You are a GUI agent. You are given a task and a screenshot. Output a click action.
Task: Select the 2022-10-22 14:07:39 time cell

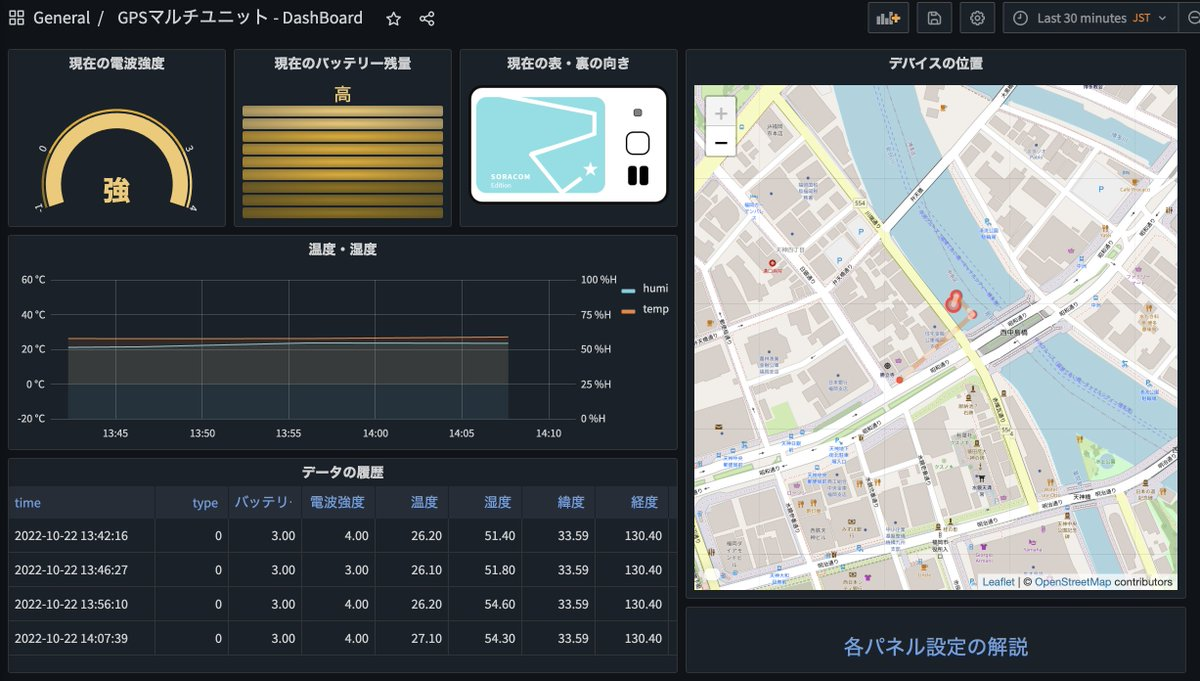tap(82, 638)
